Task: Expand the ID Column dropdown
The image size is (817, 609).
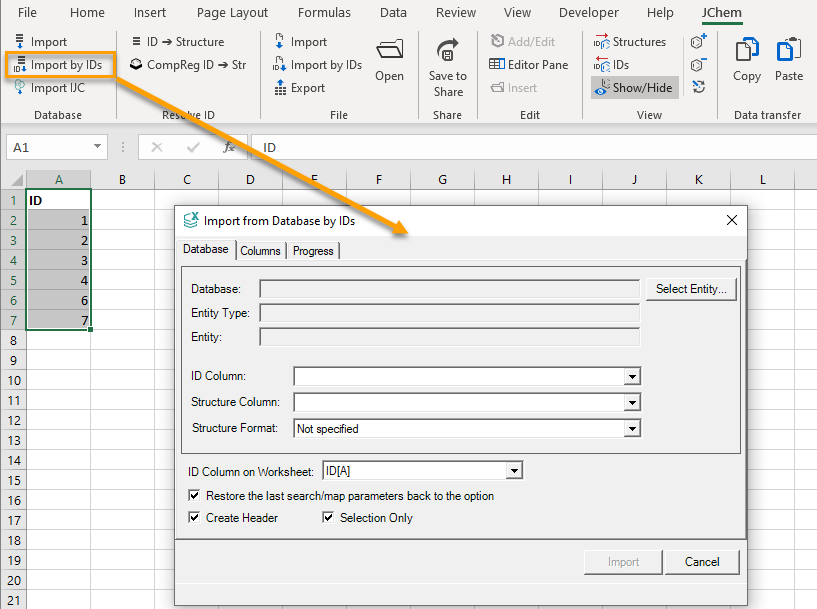Action: 631,377
